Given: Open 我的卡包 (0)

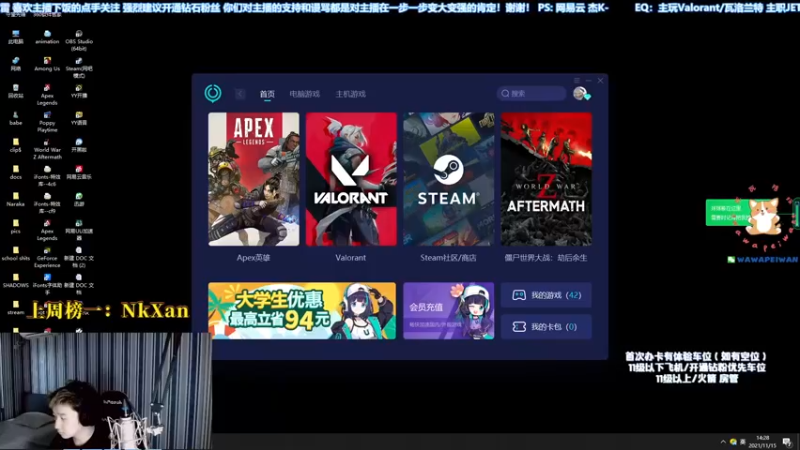Looking at the screenshot, I should pos(546,327).
